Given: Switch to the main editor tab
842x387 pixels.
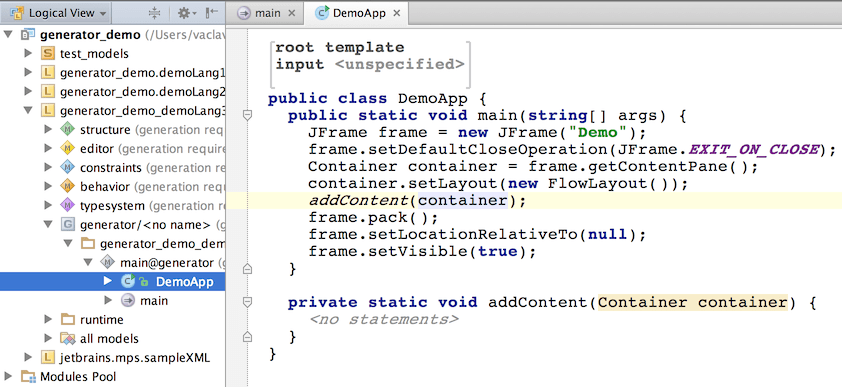Looking at the screenshot, I should click(267, 13).
